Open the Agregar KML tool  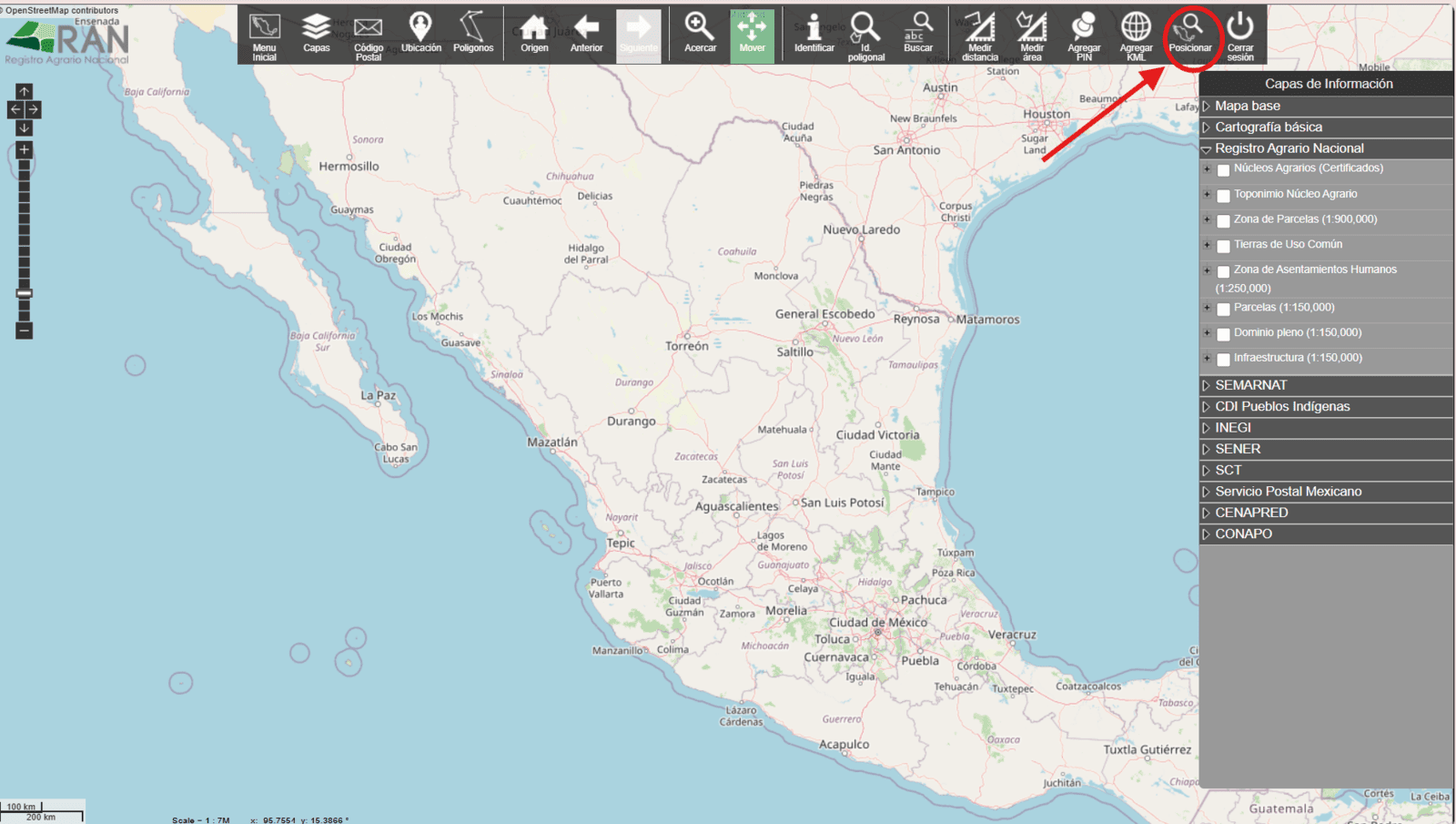click(x=1136, y=36)
